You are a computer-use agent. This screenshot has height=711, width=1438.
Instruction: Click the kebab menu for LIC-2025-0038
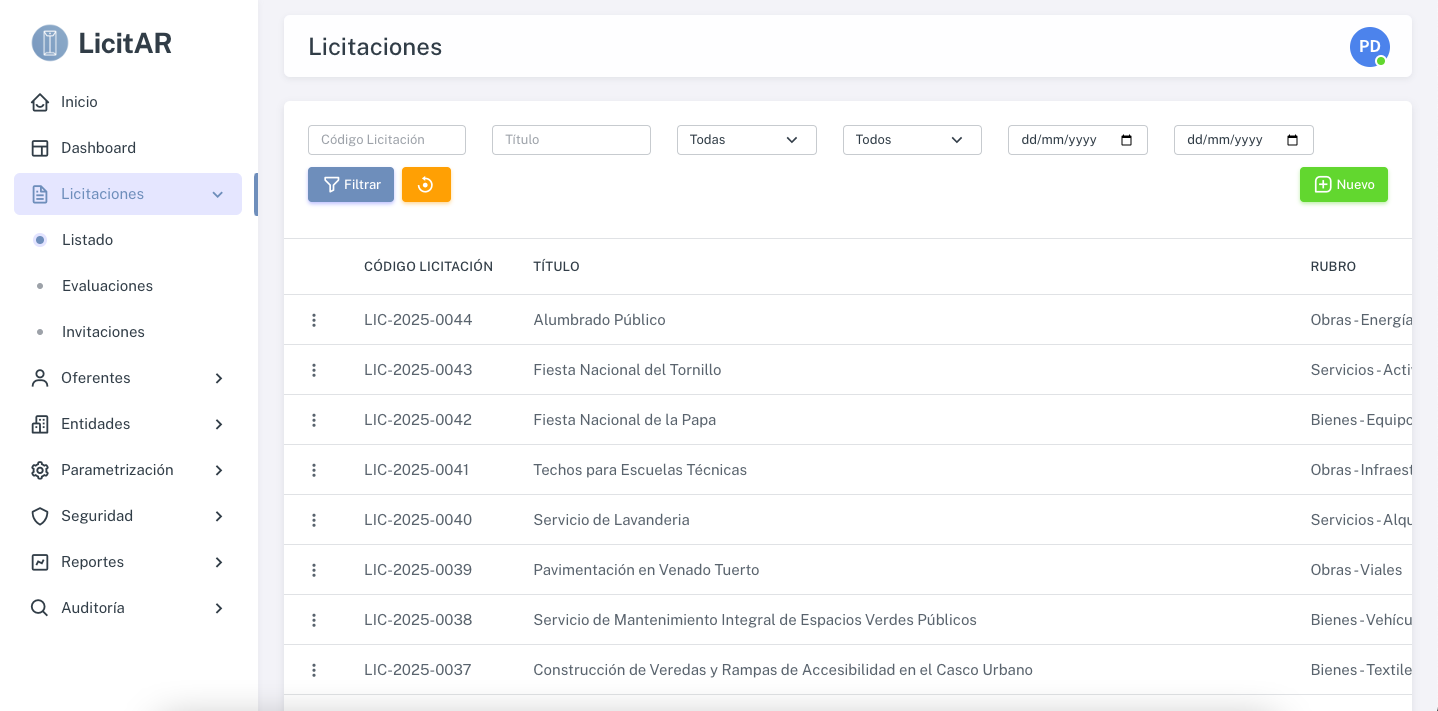314,620
